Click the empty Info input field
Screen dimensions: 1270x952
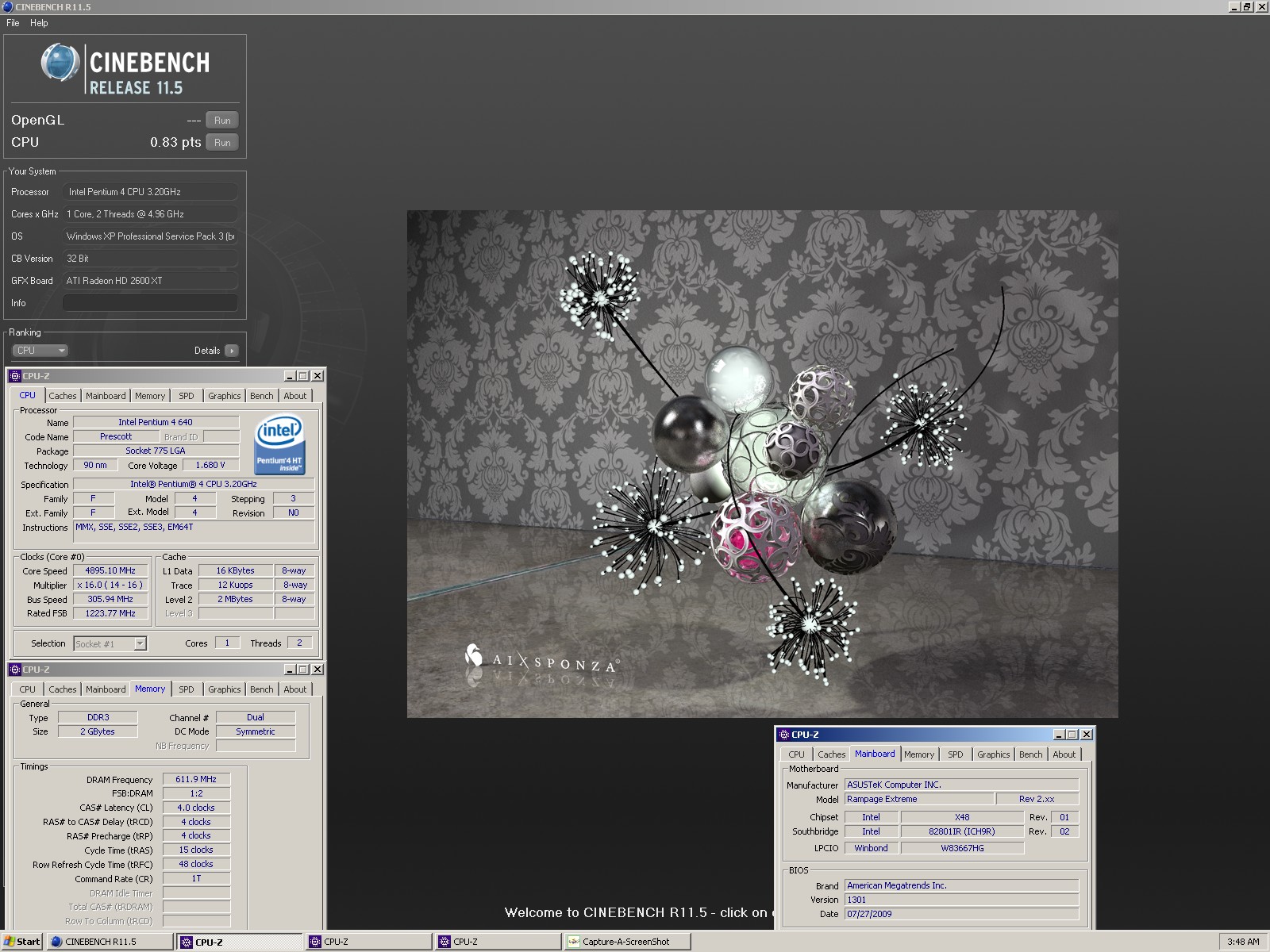click(x=150, y=303)
